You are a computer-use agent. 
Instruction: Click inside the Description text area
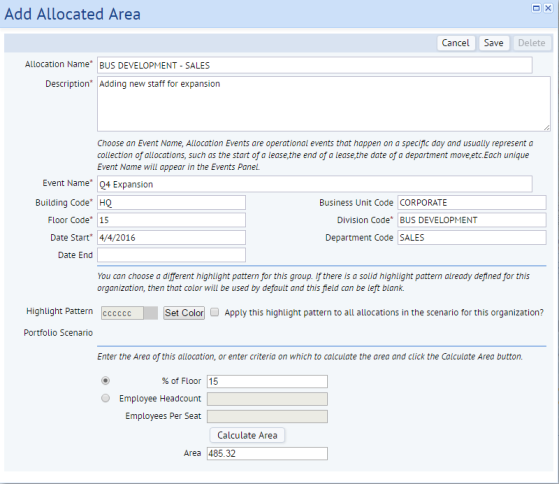click(324, 104)
